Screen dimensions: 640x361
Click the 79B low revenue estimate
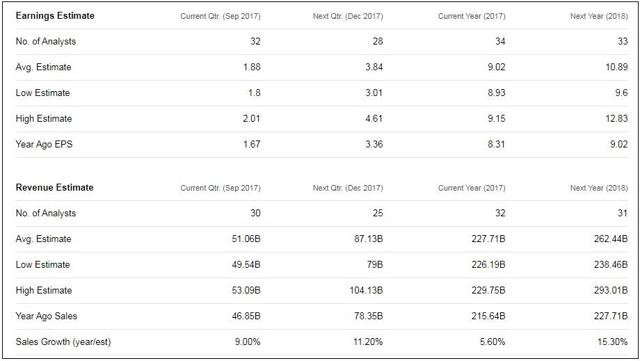point(375,265)
